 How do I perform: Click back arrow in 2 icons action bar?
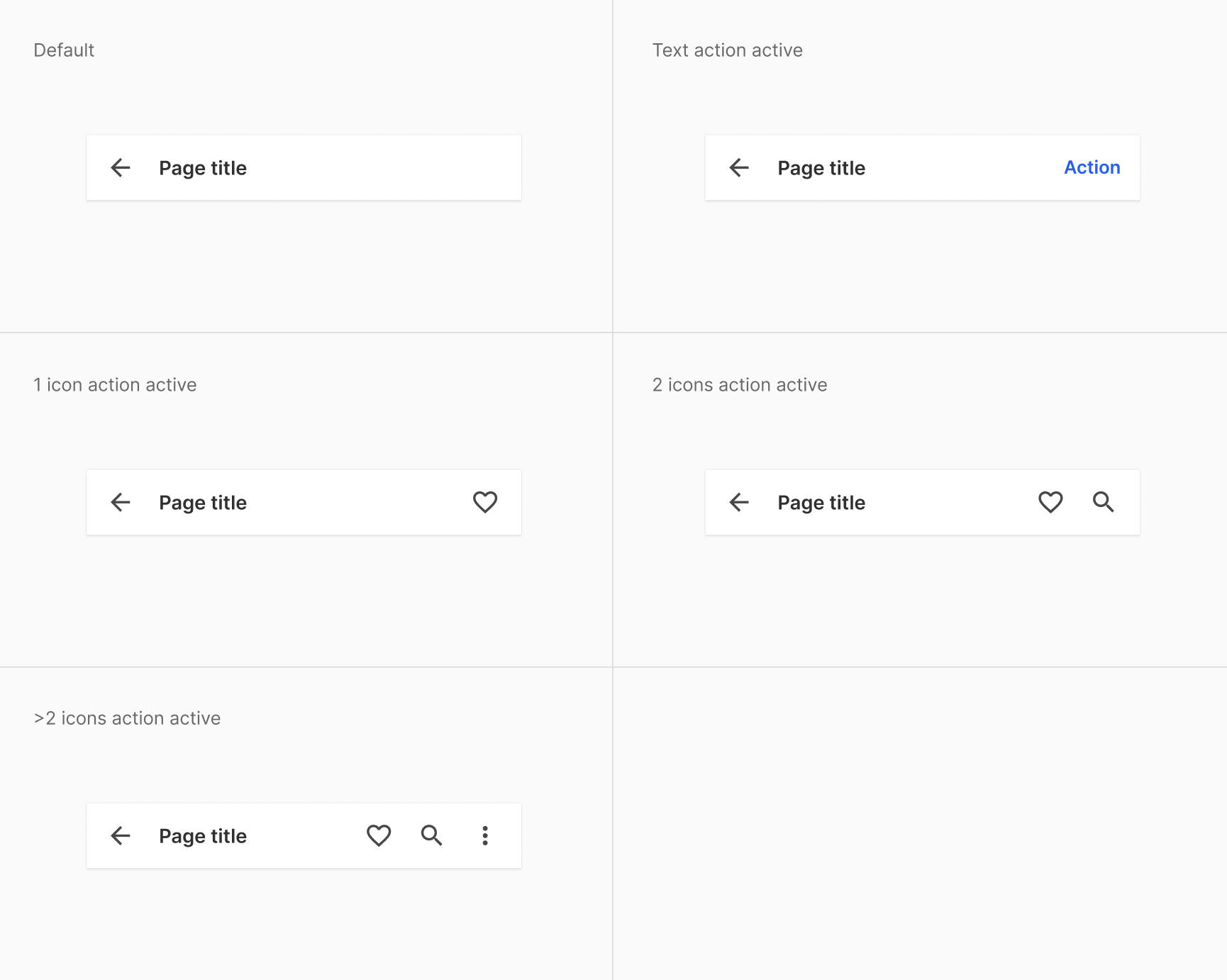pyautogui.click(x=739, y=502)
